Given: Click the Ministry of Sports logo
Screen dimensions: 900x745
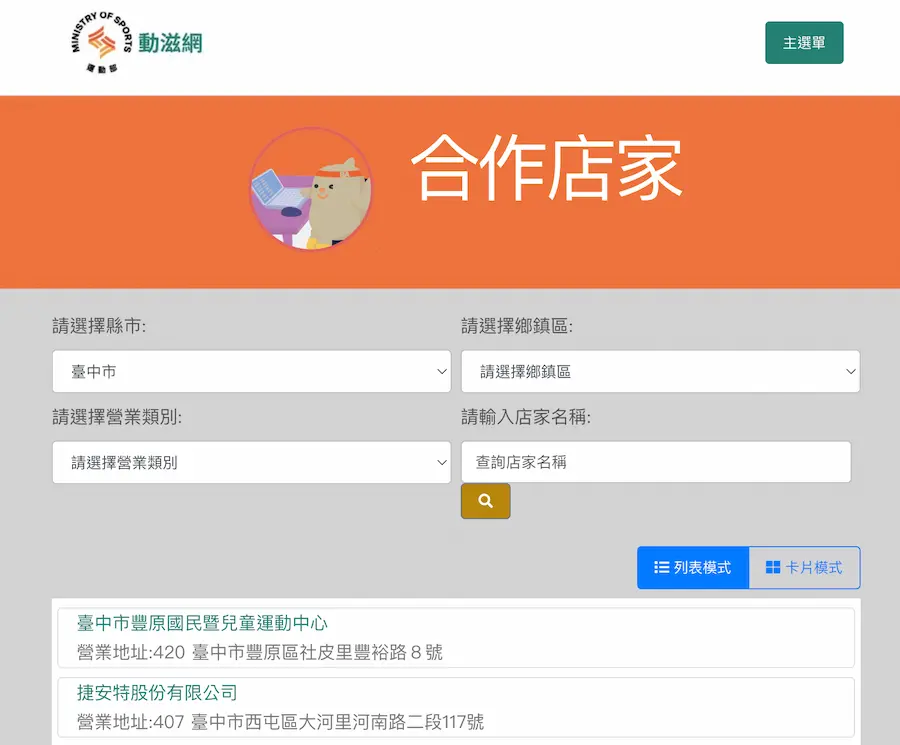Looking at the screenshot, I should coord(101,42).
